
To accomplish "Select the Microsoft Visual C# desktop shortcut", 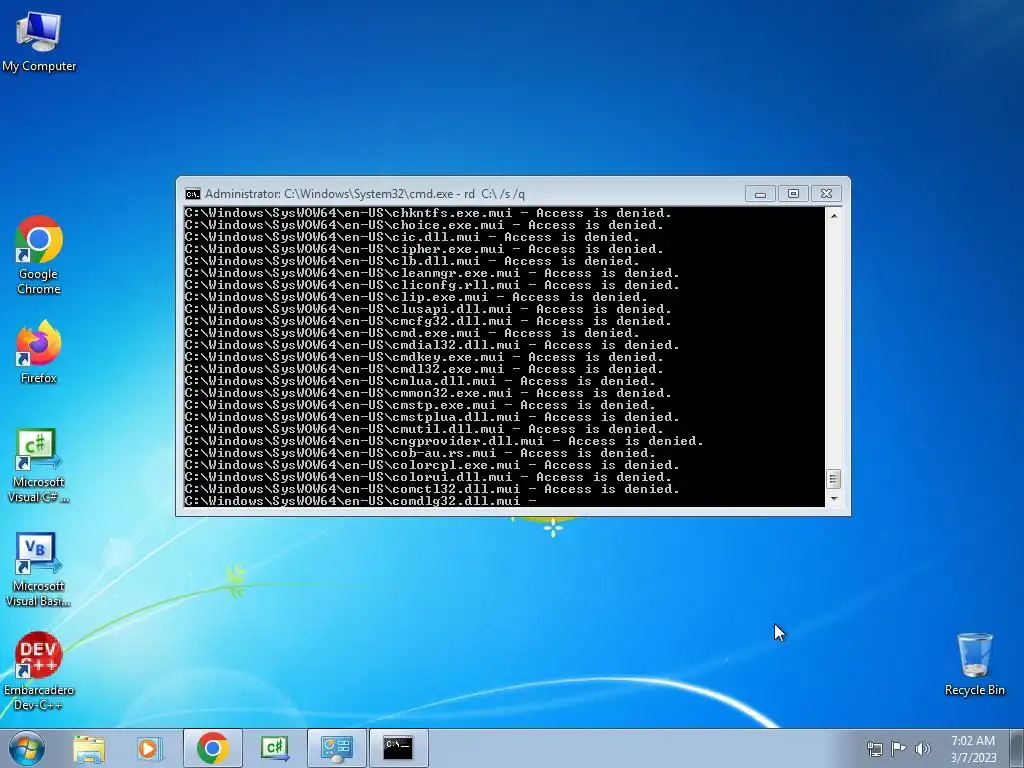I will click(39, 466).
